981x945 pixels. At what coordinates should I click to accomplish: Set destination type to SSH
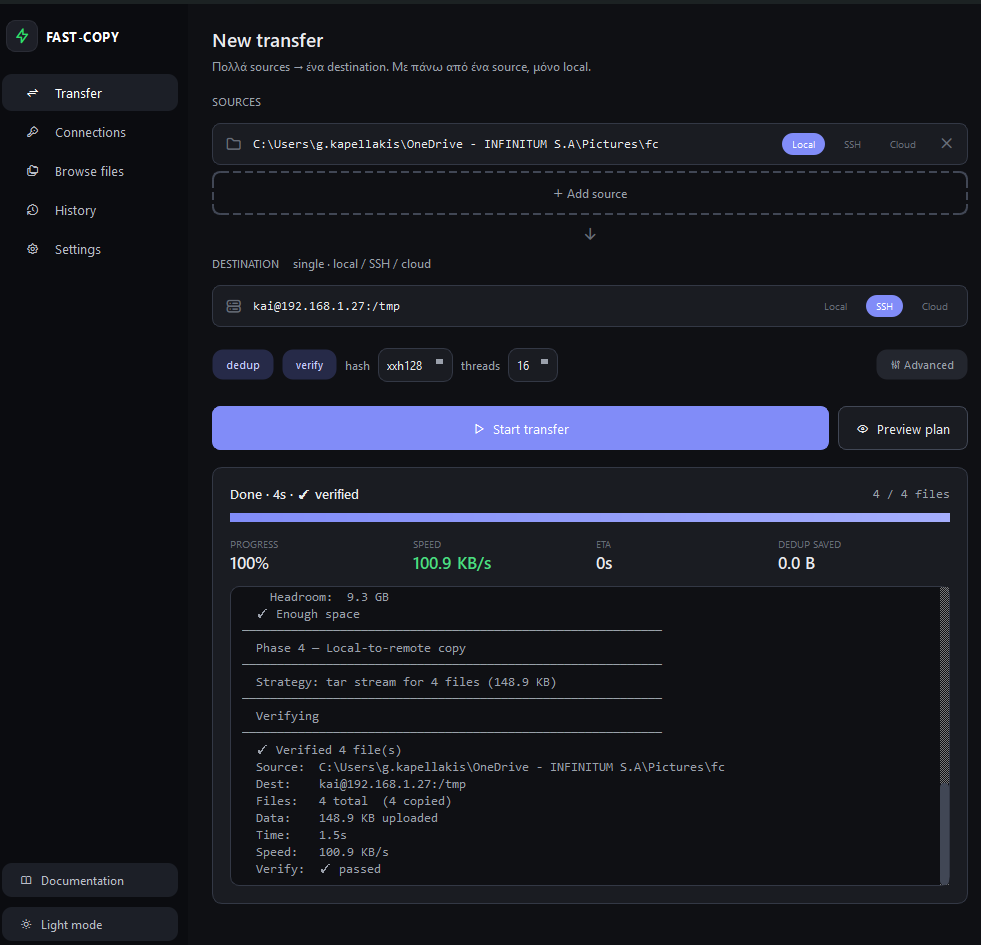[884, 306]
